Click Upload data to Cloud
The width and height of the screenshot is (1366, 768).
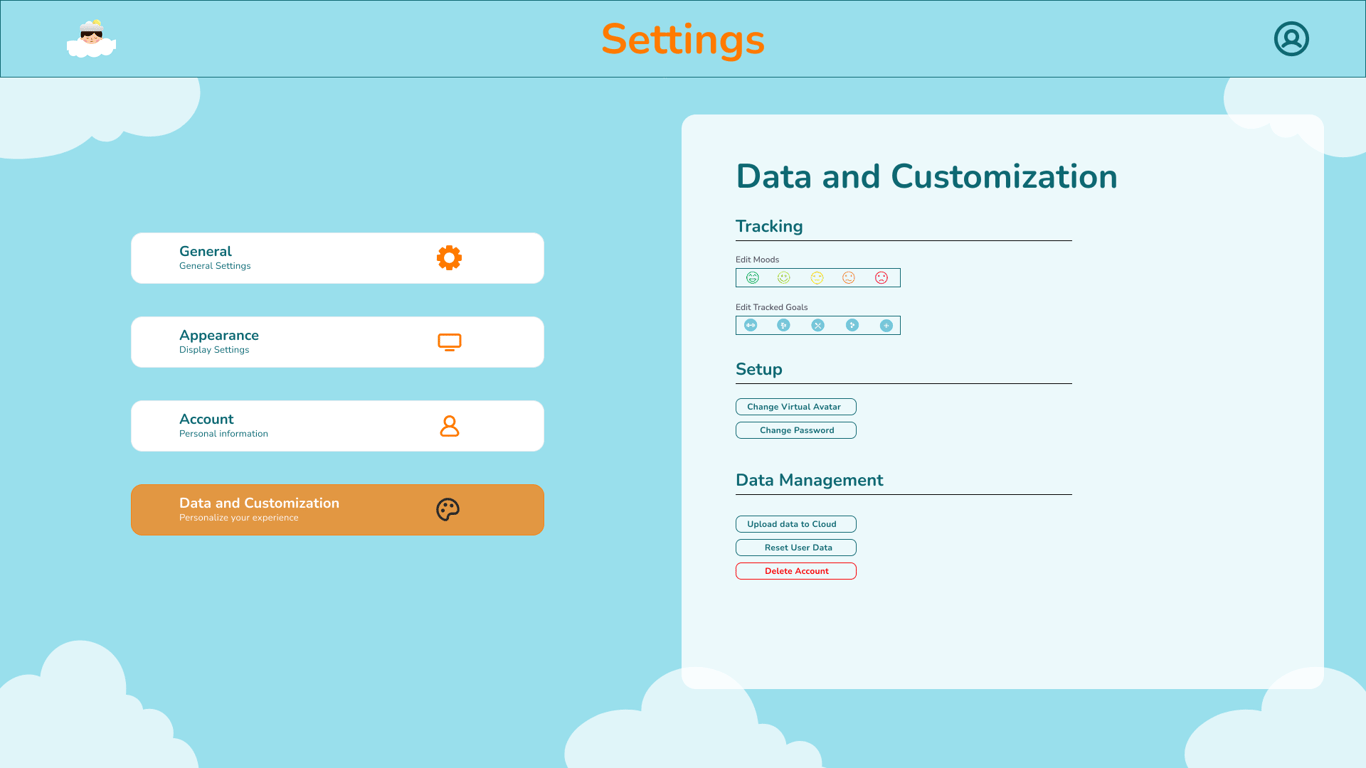[x=796, y=524]
